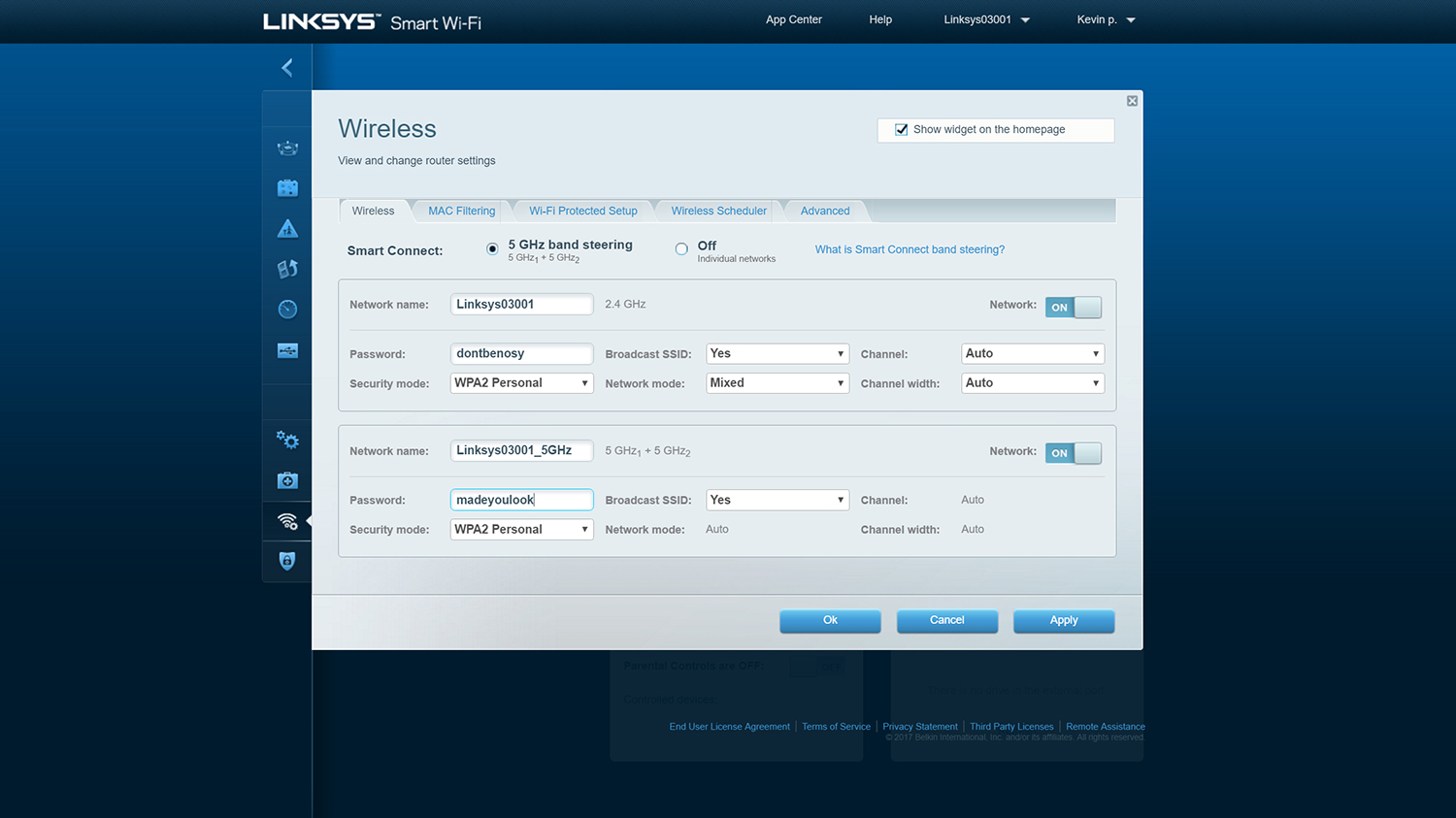Click the Apply button
Viewport: 1456px width, 818px height.
[1064, 621]
